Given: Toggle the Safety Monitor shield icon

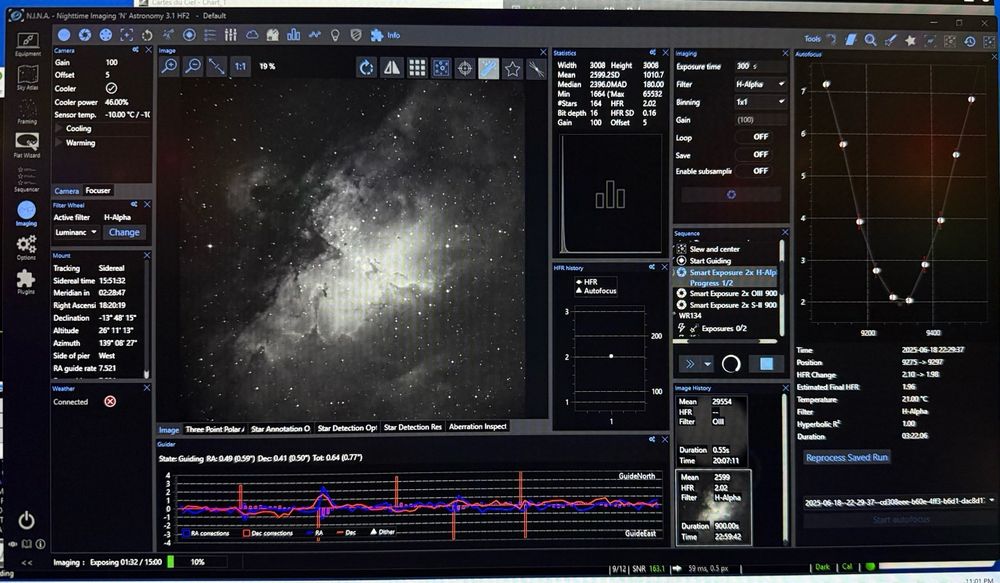Looking at the screenshot, I should (x=357, y=36).
